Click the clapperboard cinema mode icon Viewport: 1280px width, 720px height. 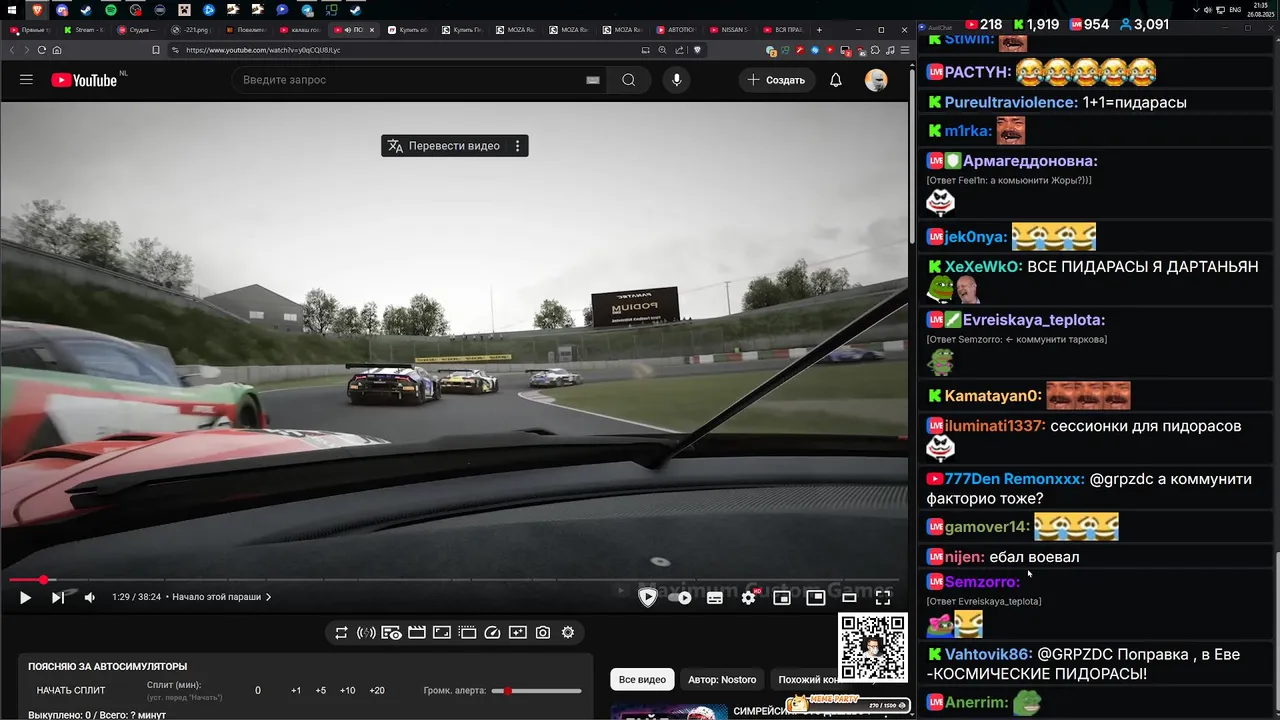point(417,632)
